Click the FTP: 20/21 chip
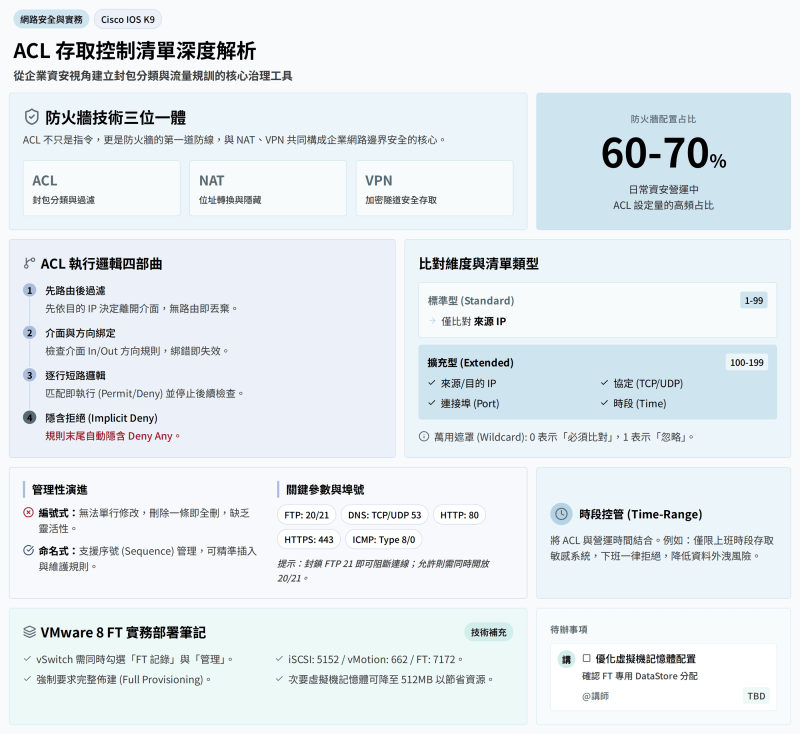This screenshot has height=734, width=800. pyautogui.click(x=307, y=515)
